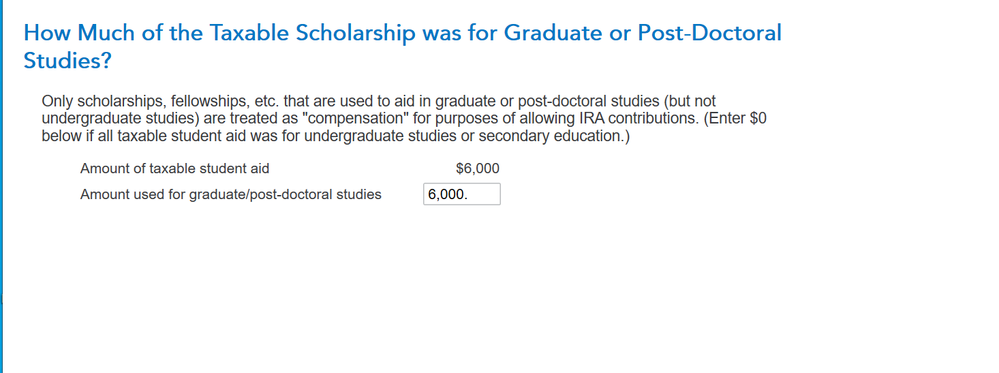
Task: Click the 'Amount used for graduate/post-doctoral studies' label
Action: tap(231, 194)
